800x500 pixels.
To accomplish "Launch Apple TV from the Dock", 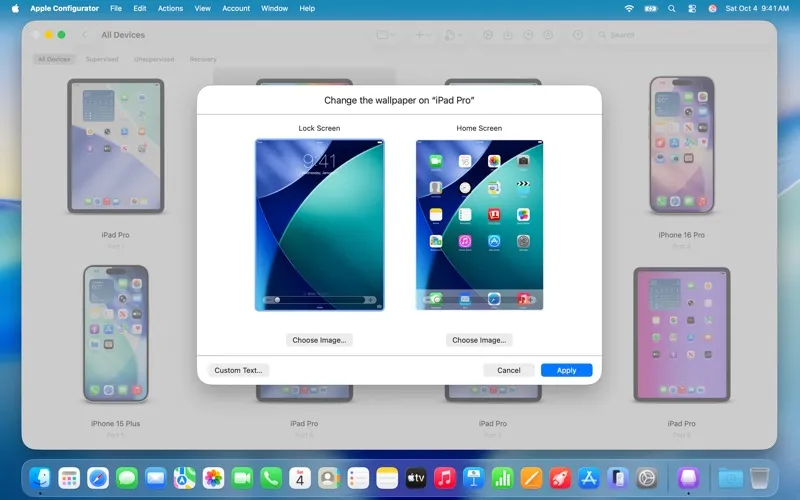I will point(416,479).
